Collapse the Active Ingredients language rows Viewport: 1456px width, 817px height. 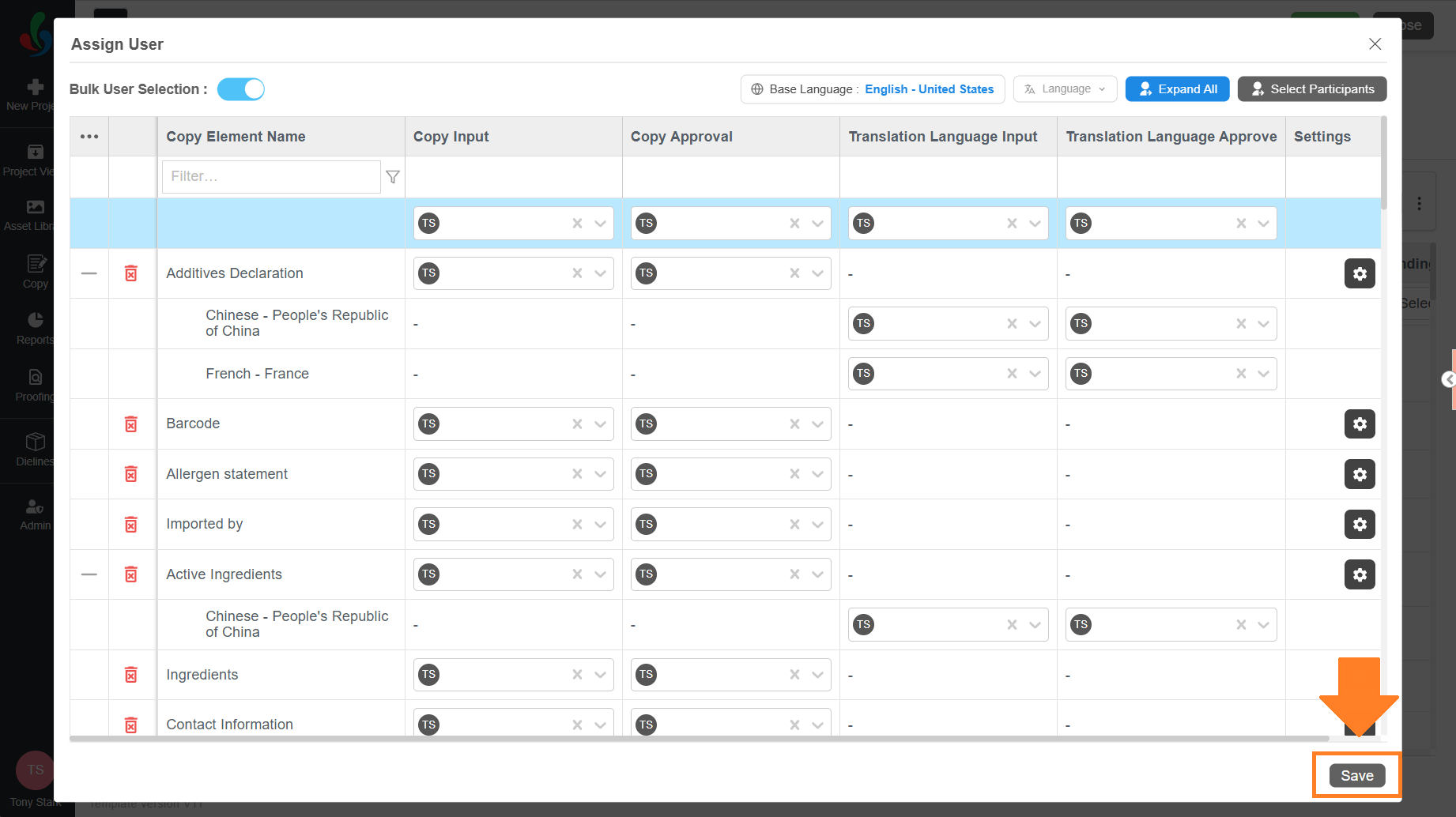click(89, 574)
